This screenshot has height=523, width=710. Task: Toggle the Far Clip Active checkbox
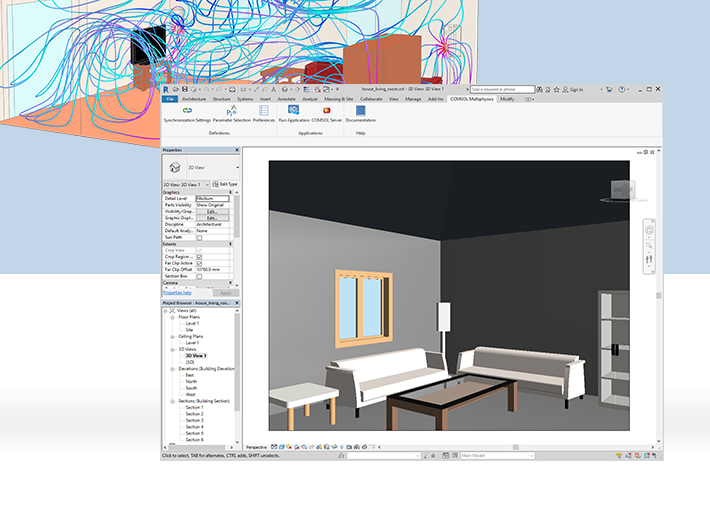point(199,264)
